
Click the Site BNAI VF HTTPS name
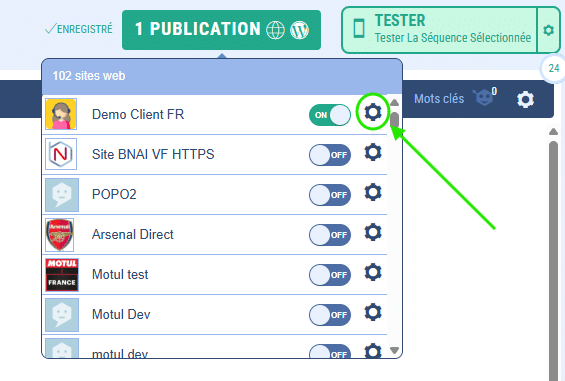(x=153, y=154)
